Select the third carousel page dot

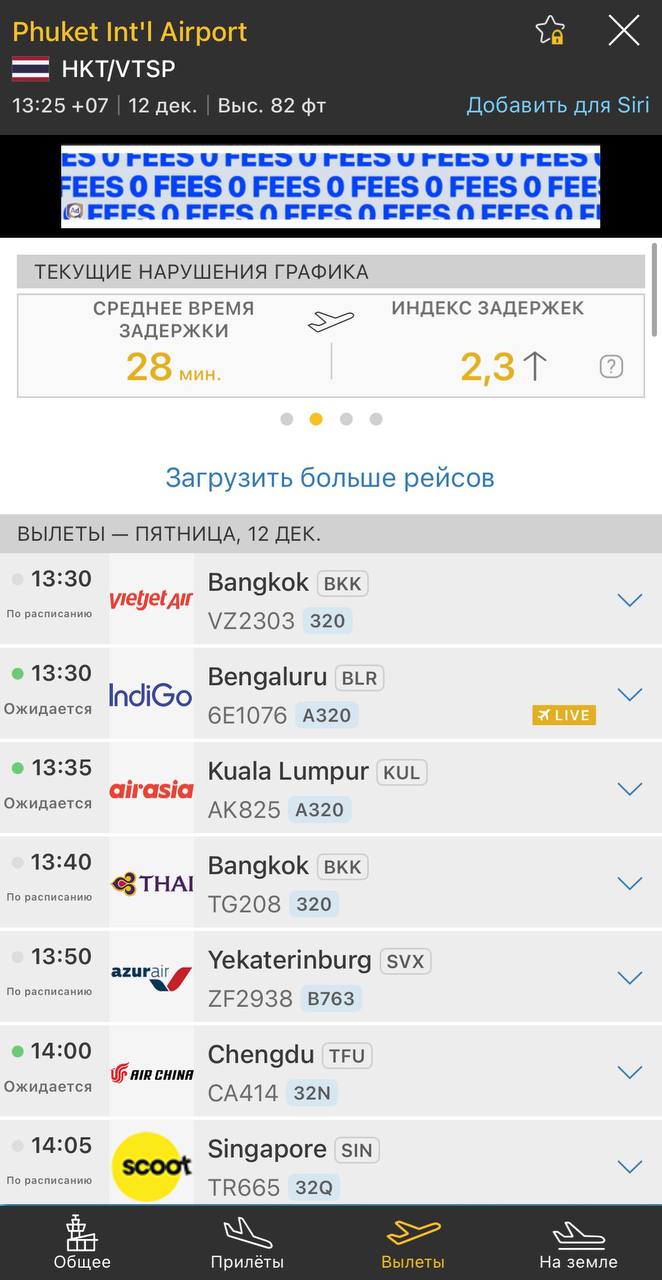tap(346, 419)
